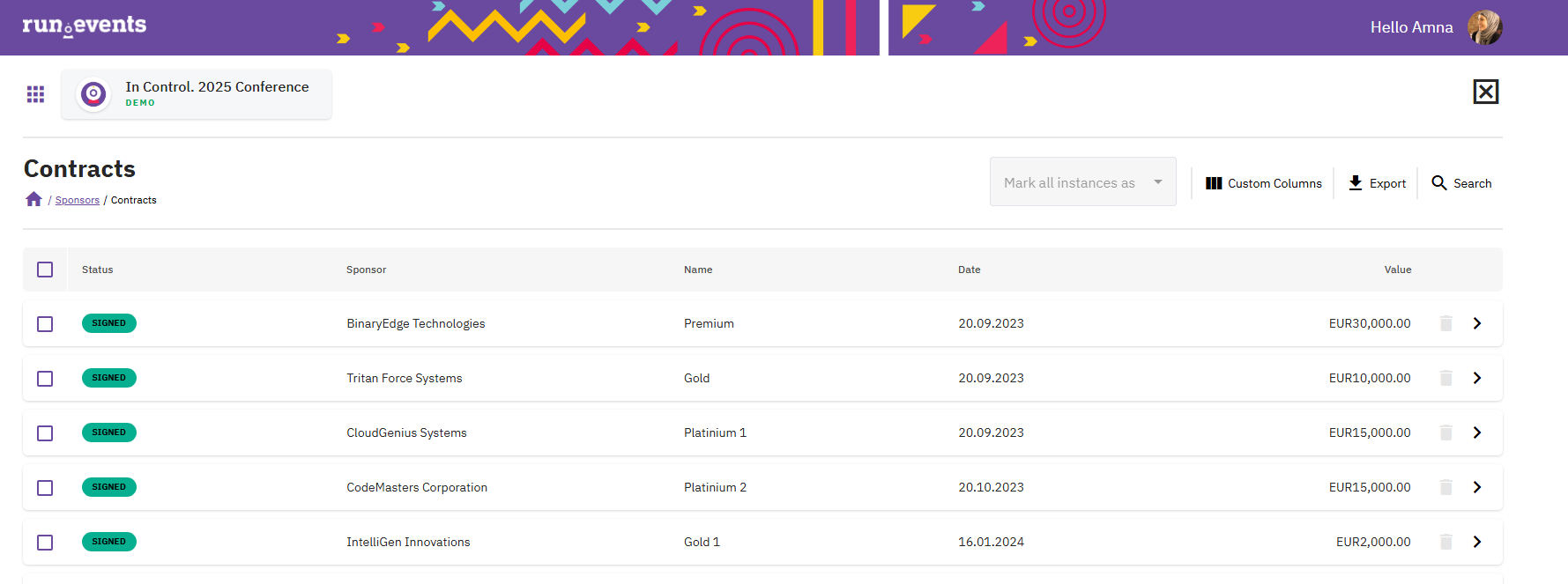Expand the BinaryEdge Technologies contract details
The height and width of the screenshot is (584, 1568).
point(1477,323)
